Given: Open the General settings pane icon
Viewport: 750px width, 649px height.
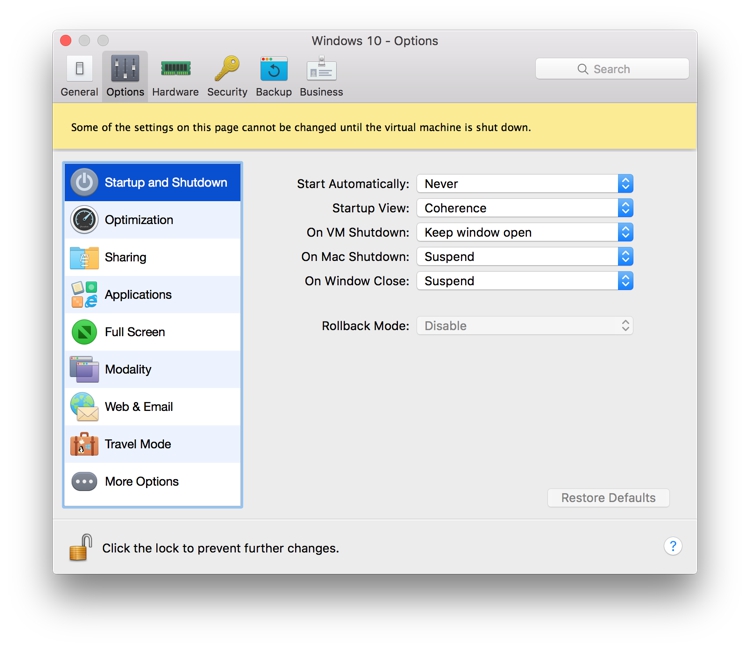Looking at the screenshot, I should pos(79,68).
